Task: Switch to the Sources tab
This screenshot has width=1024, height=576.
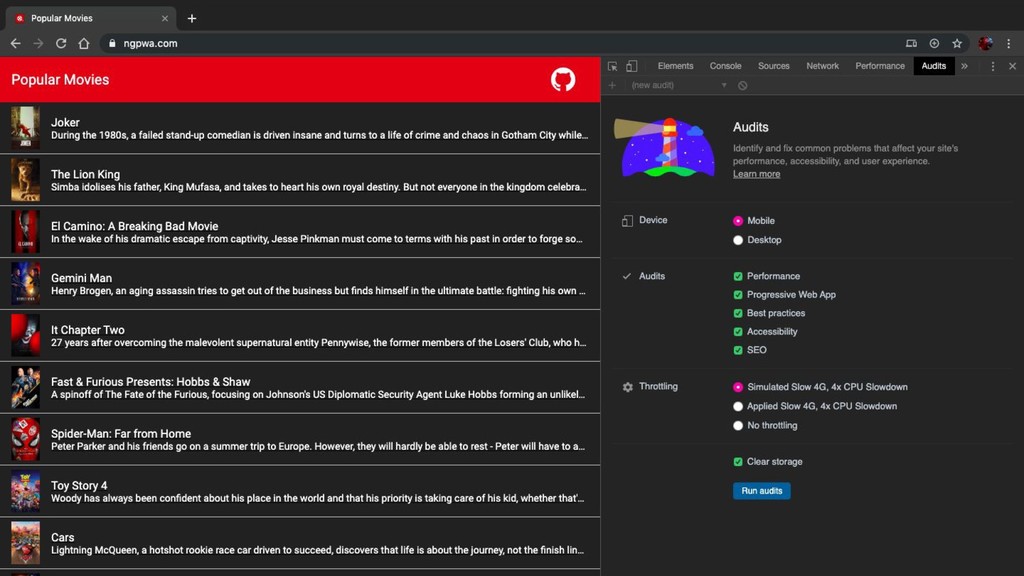Action: 773,66
